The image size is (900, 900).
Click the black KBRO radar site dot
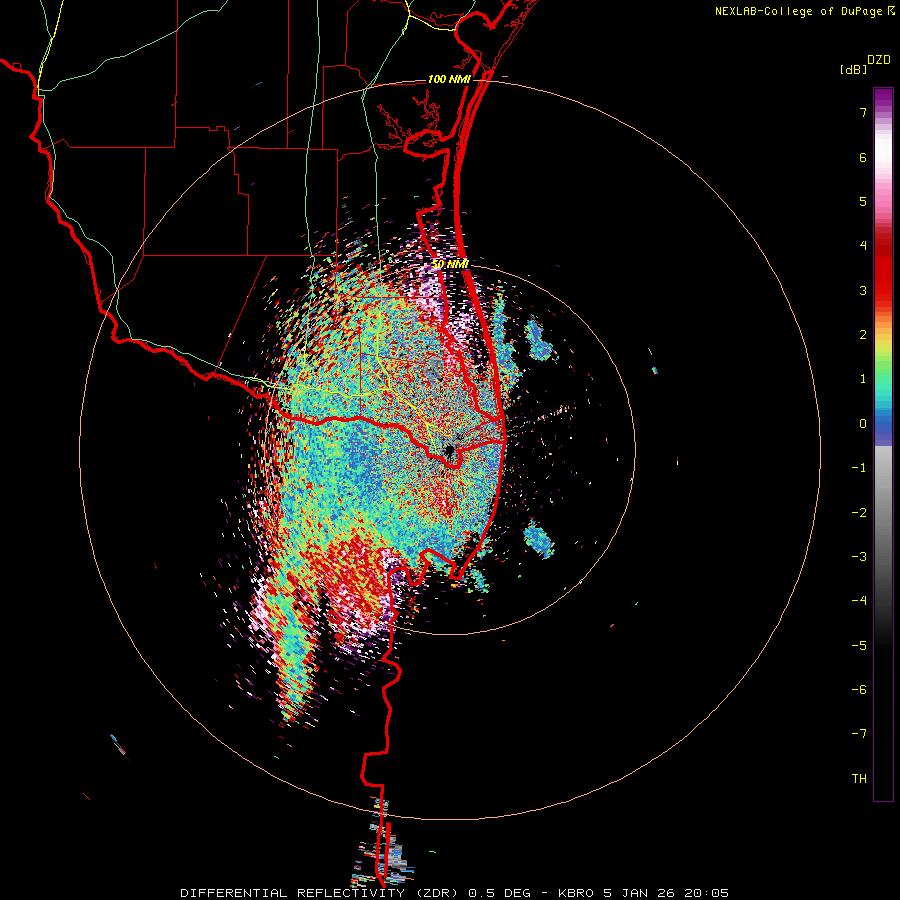(x=449, y=449)
